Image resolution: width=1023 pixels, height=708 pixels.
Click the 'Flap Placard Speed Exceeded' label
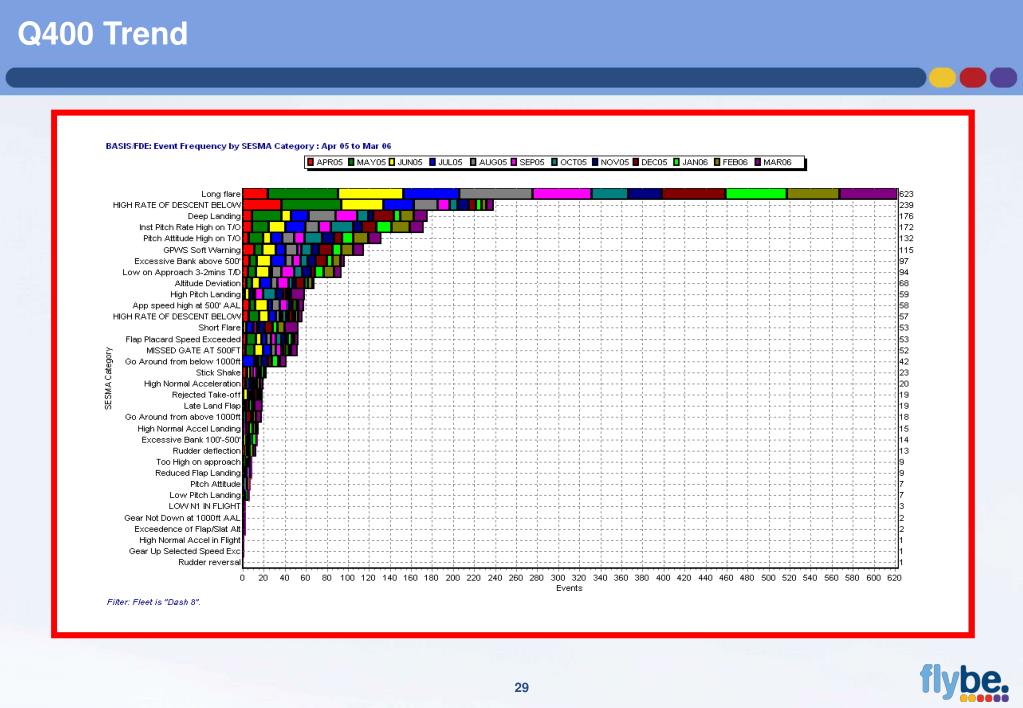pos(183,339)
